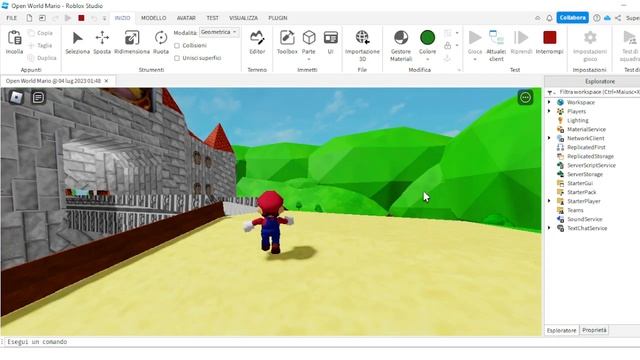Image resolution: width=640 pixels, height=360 pixels.
Task: Click the Gioca play button
Action: (x=475, y=38)
